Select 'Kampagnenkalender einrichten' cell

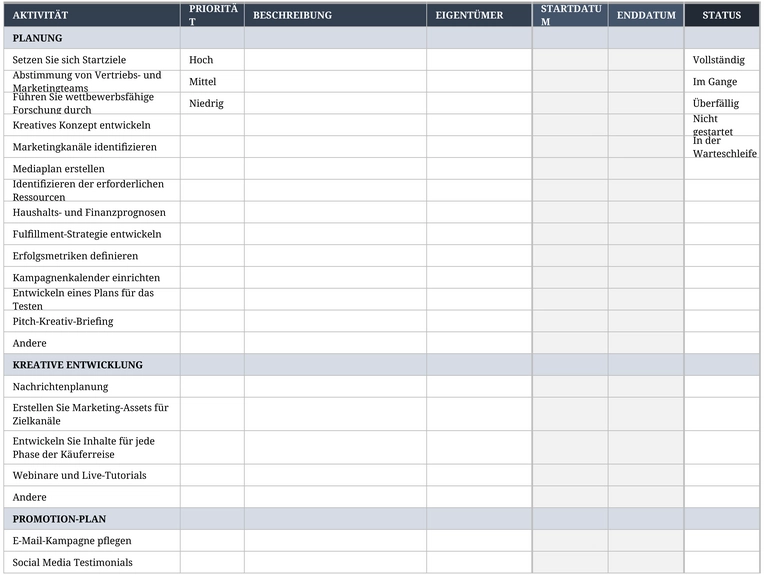[92, 278]
